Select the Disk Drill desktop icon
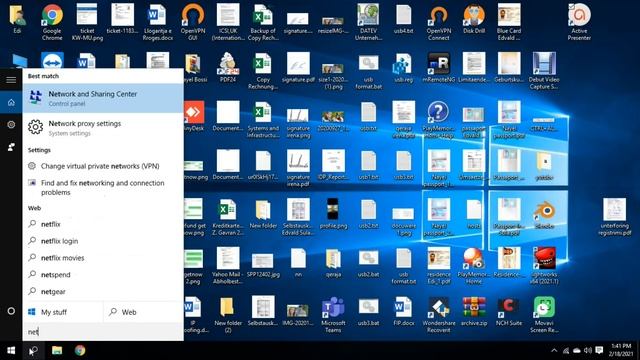 [474, 19]
